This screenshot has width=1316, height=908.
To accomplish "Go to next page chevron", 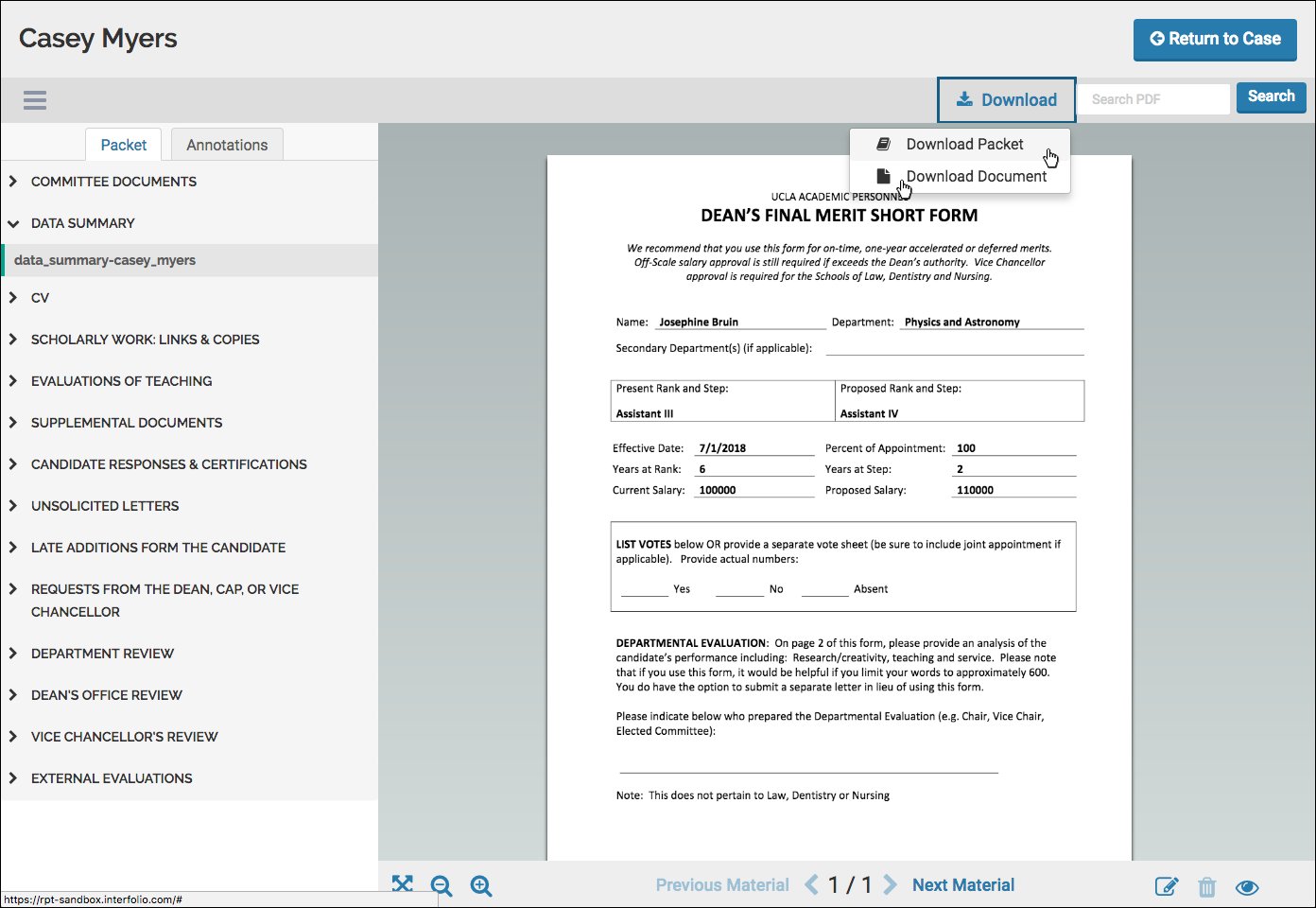I will (x=890, y=884).
